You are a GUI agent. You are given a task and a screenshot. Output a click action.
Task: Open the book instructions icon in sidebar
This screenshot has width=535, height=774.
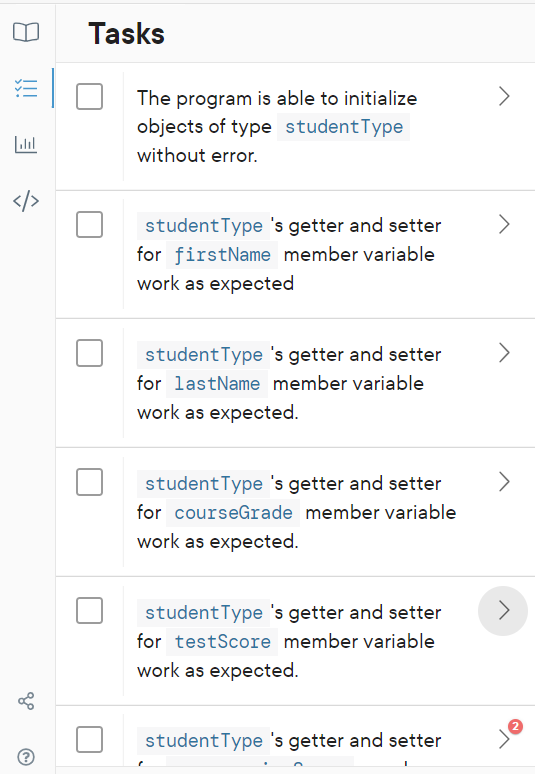pos(26,33)
